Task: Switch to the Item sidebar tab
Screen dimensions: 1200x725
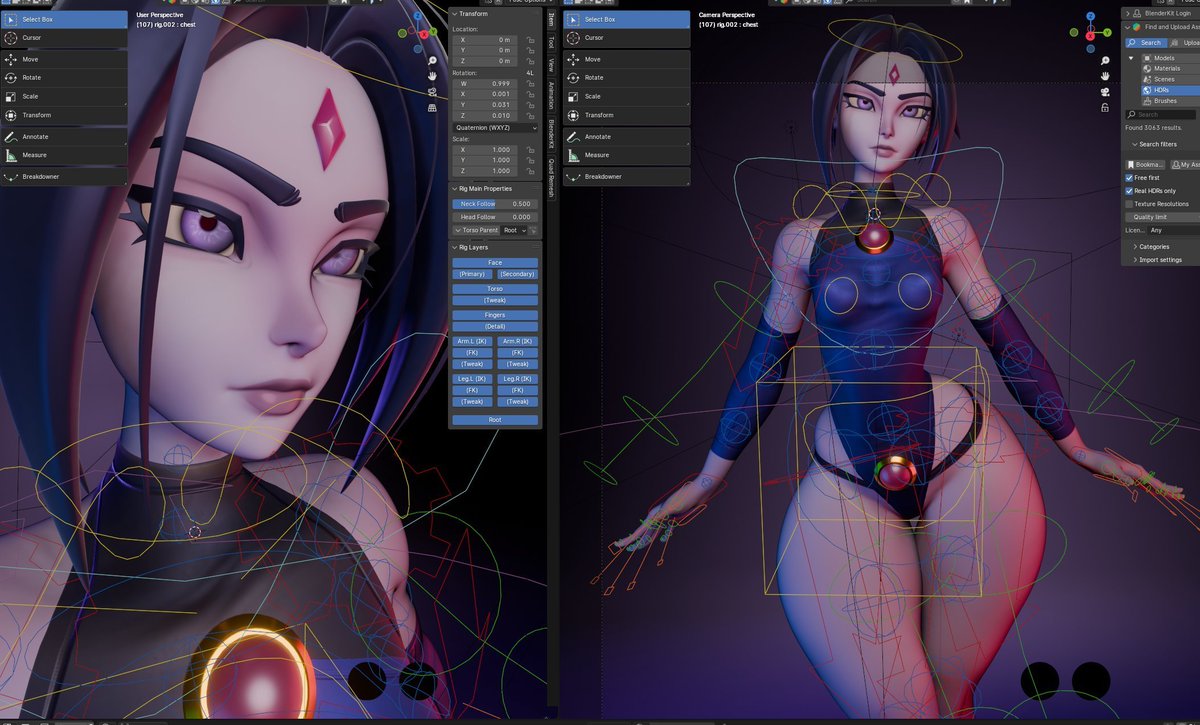Action: (551, 20)
